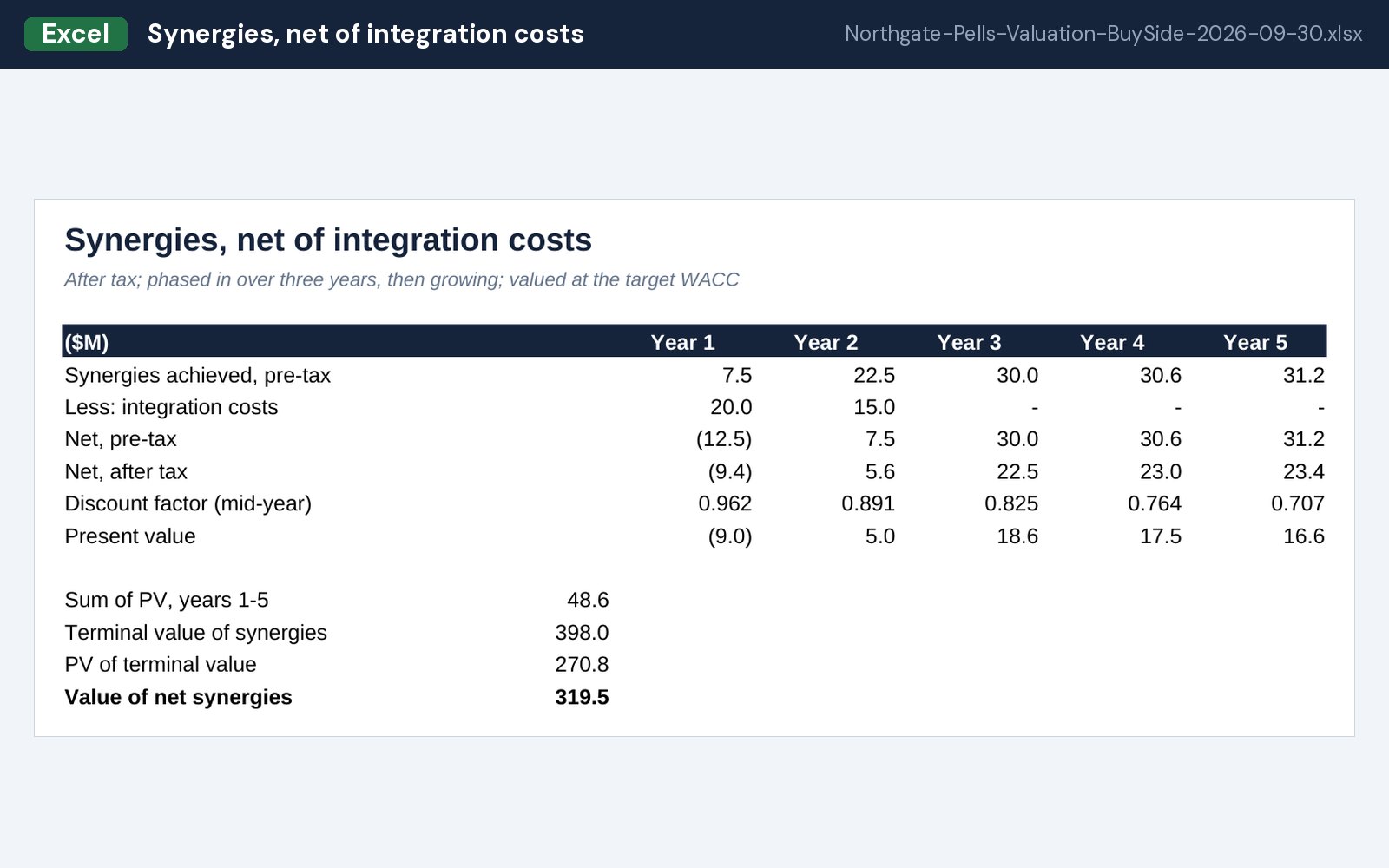Click the after-tax value 5.6
The width and height of the screenshot is (1389, 868).
click(x=880, y=471)
